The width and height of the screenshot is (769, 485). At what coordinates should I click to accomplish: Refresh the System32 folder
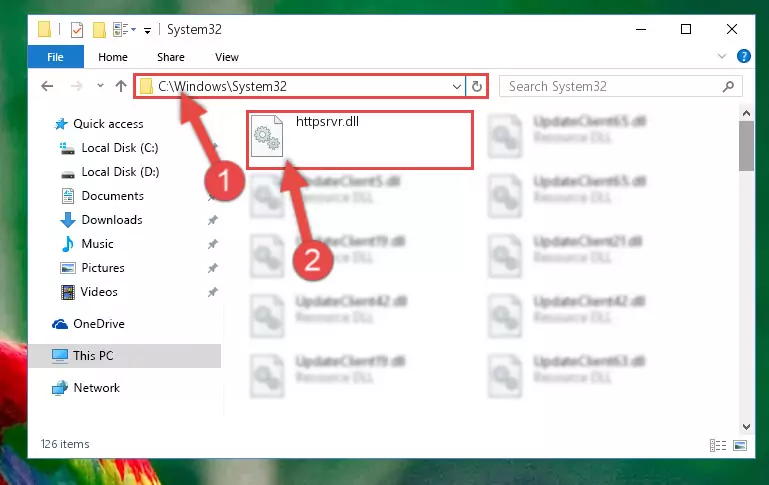click(477, 87)
